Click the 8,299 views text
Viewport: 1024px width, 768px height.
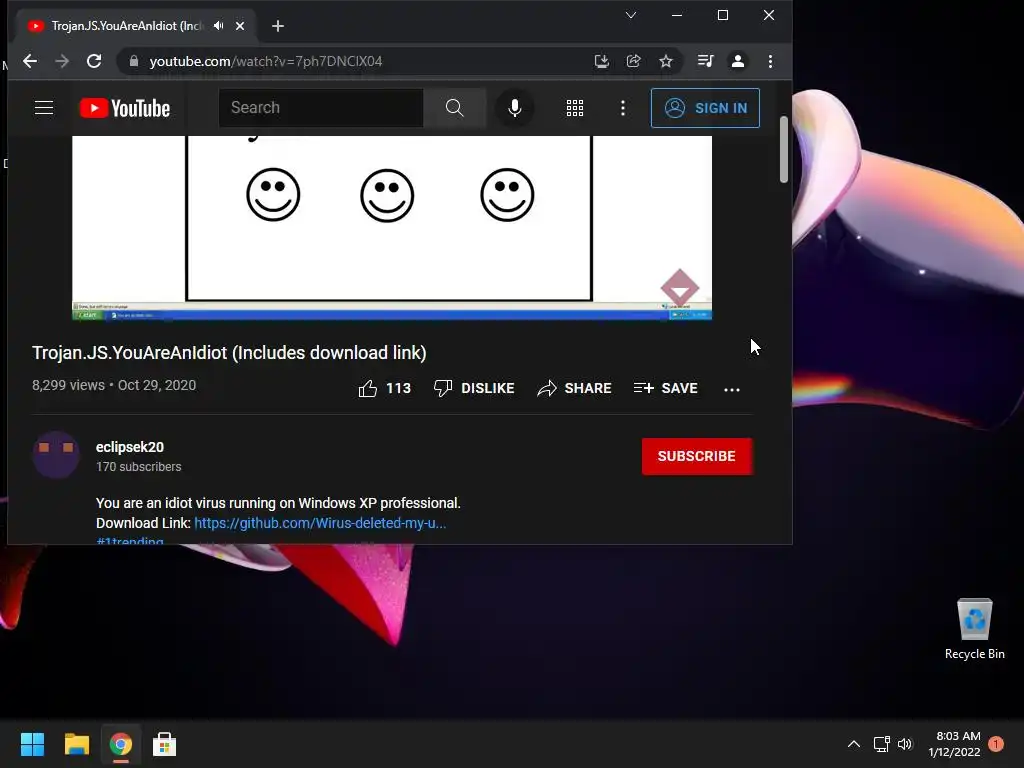click(68, 385)
